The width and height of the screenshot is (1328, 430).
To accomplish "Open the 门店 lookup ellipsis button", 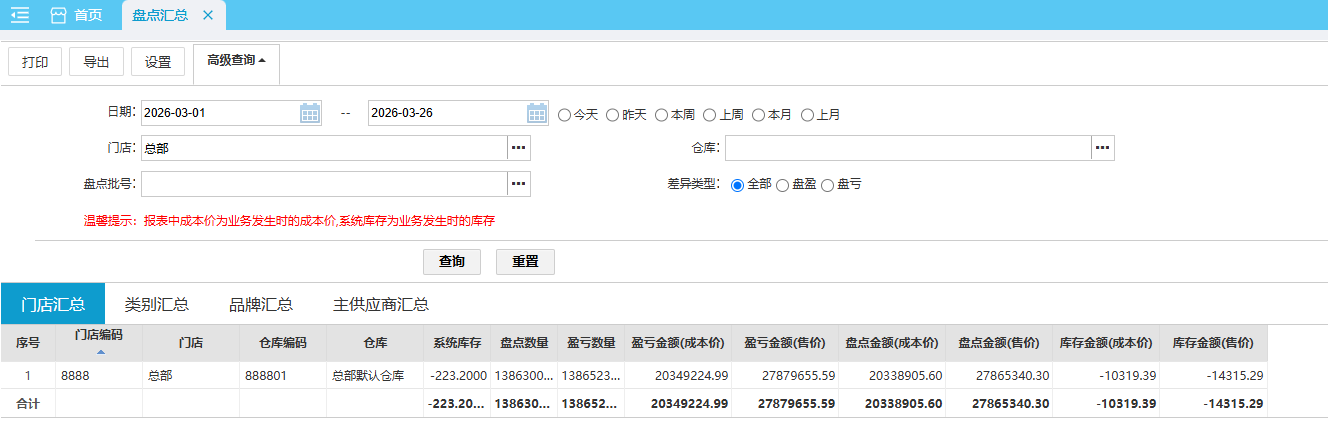I will click(x=518, y=148).
